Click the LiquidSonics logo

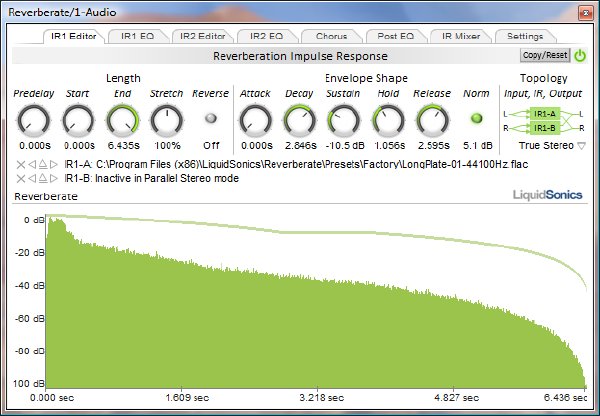548,195
